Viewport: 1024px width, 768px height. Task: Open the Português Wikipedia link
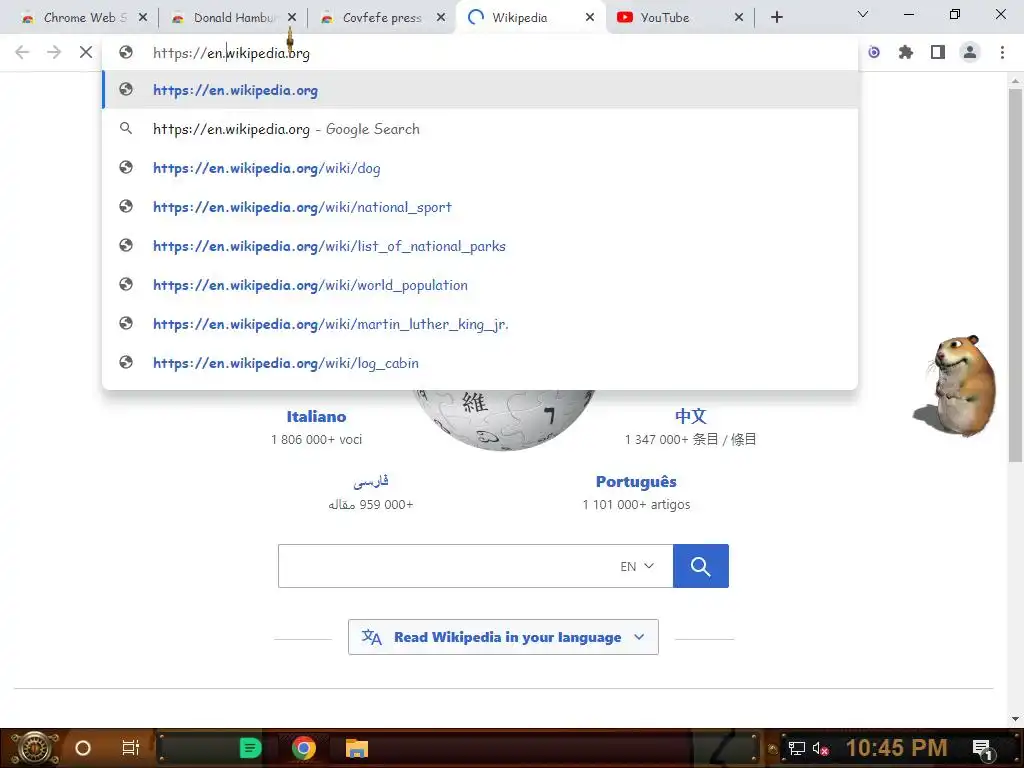636,482
